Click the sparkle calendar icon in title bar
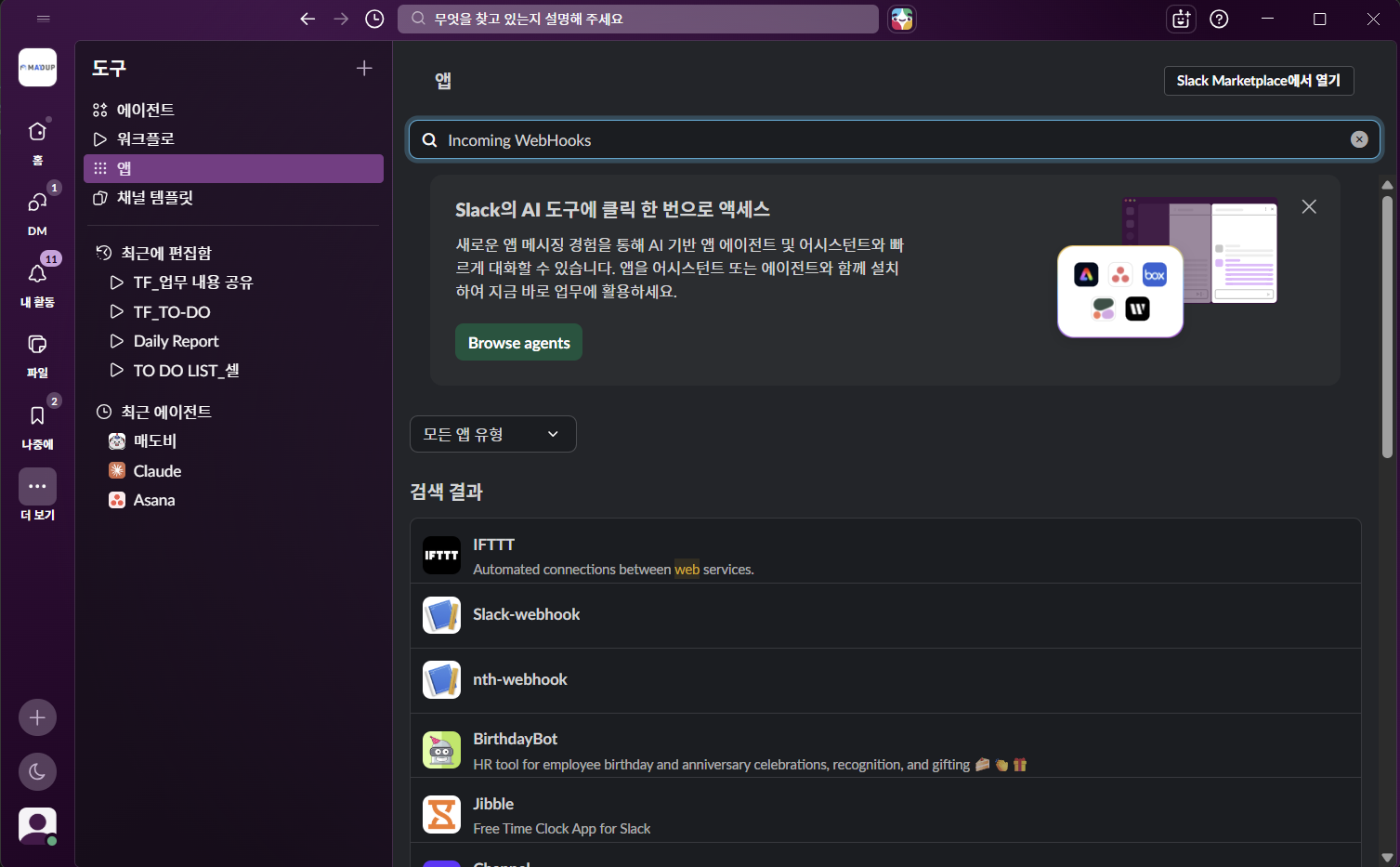Screen dimensions: 1400x867 tap(1181, 19)
